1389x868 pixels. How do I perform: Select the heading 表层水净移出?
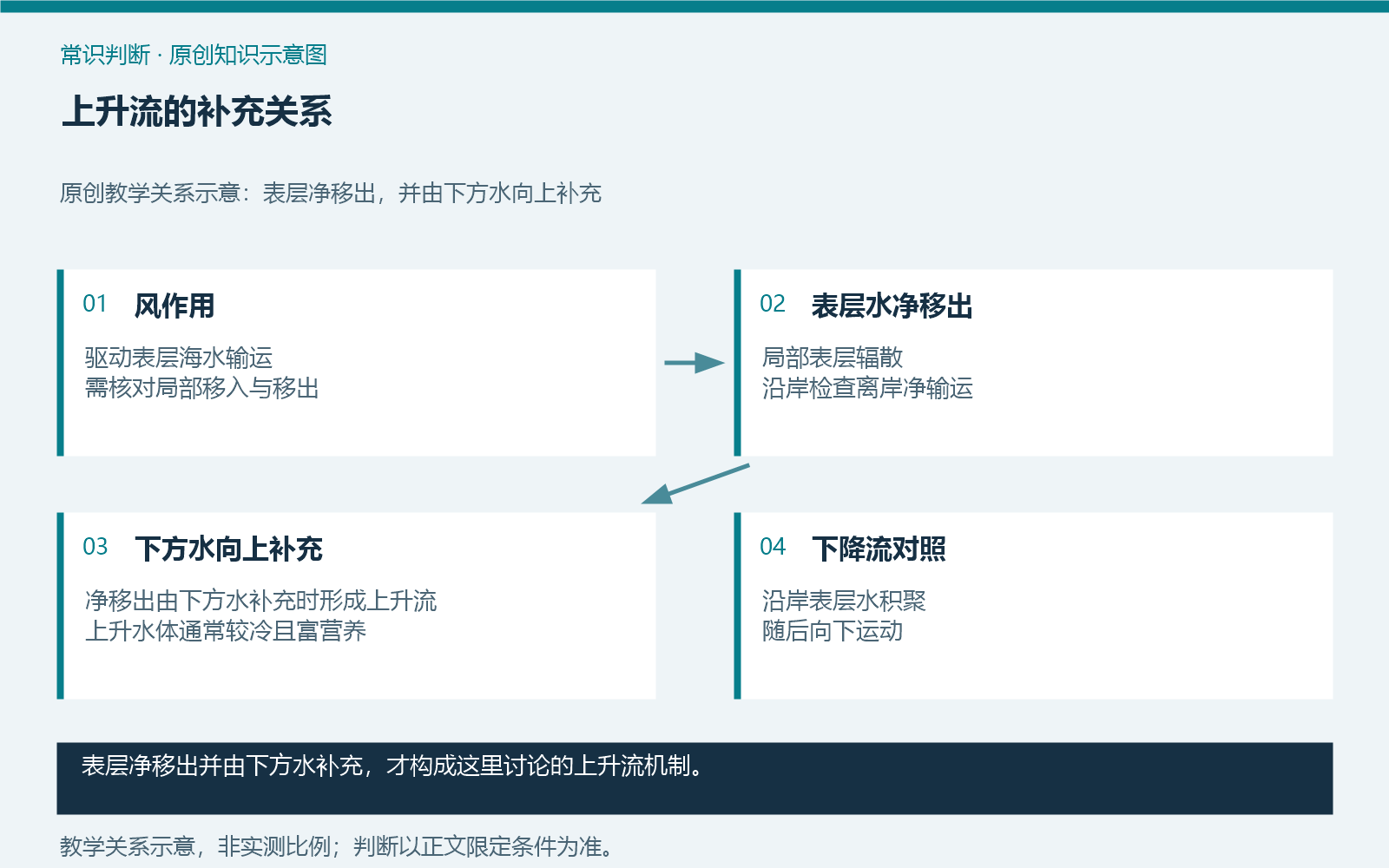click(892, 306)
